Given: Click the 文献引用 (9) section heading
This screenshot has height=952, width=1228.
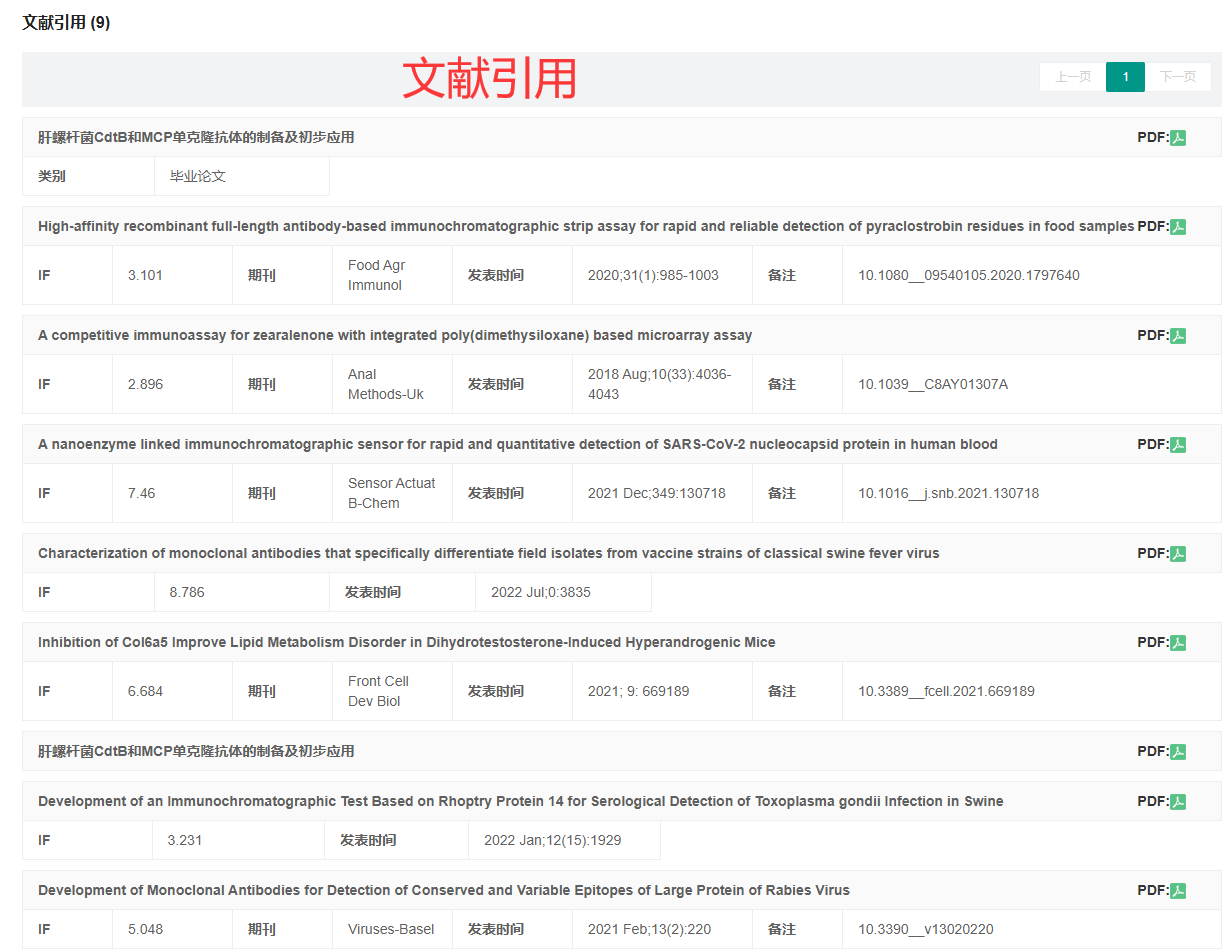Looking at the screenshot, I should (x=66, y=23).
